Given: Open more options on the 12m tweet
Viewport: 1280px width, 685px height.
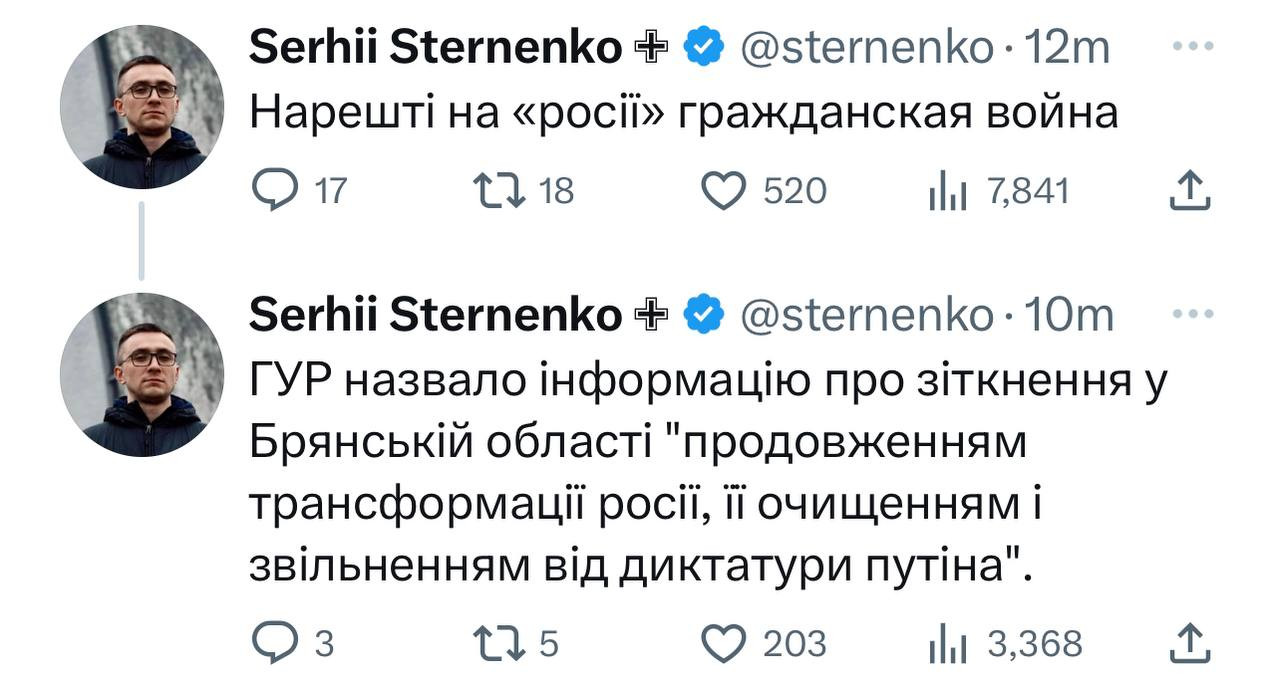Looking at the screenshot, I should (x=1191, y=47).
